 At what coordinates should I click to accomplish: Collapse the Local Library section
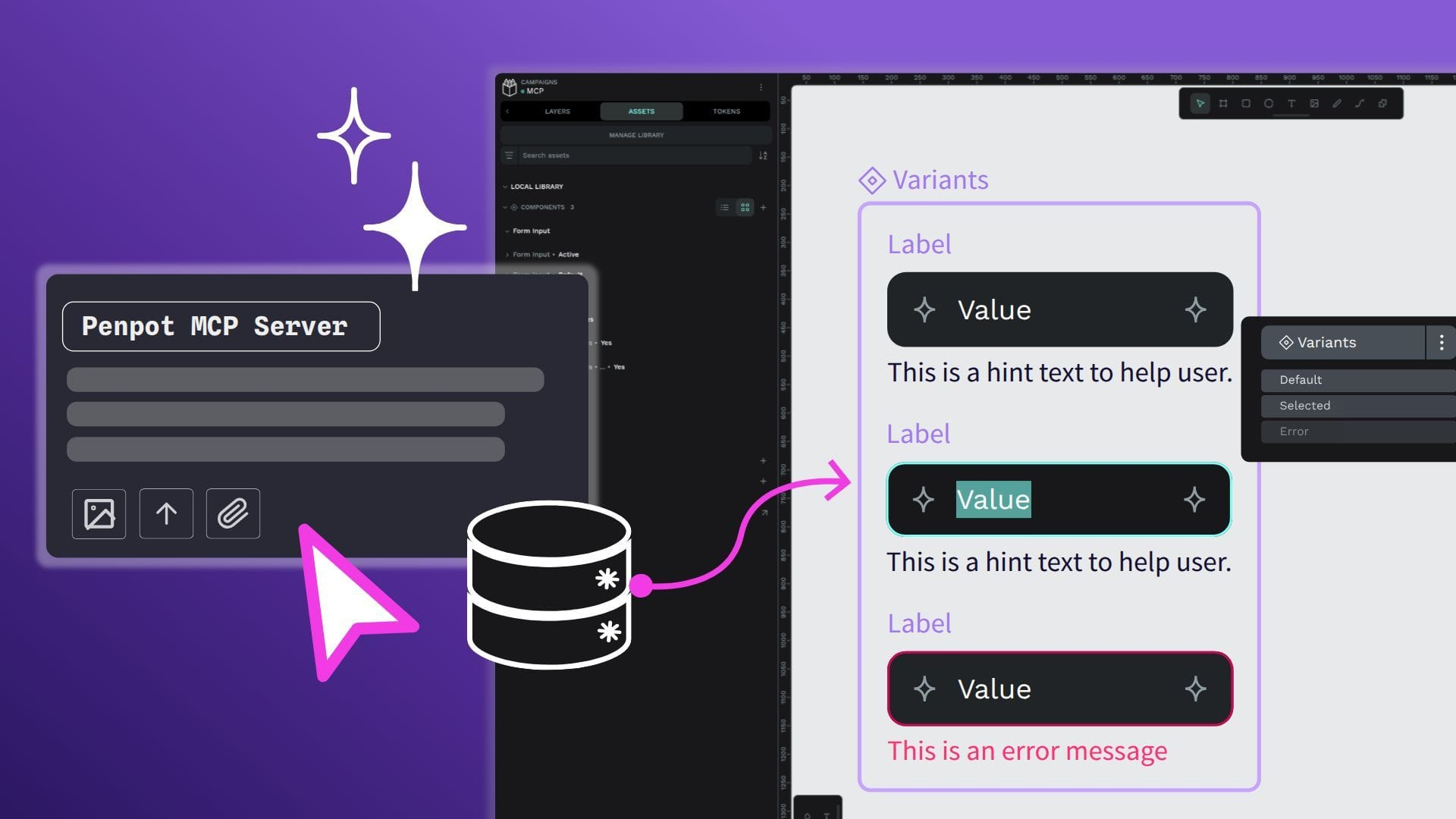pyautogui.click(x=505, y=187)
